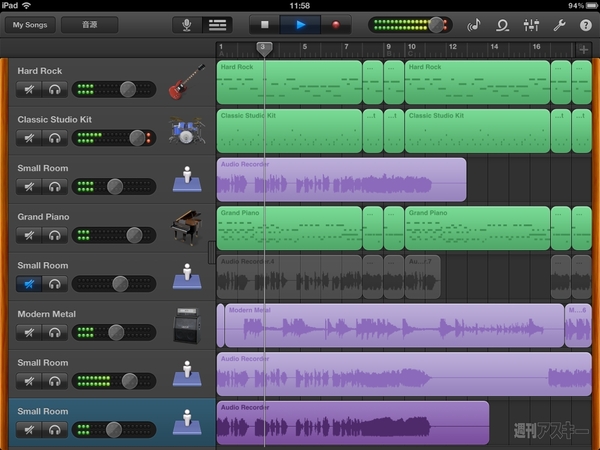Switch to the instrument microphone view
600x450 pixels.
[187, 24]
